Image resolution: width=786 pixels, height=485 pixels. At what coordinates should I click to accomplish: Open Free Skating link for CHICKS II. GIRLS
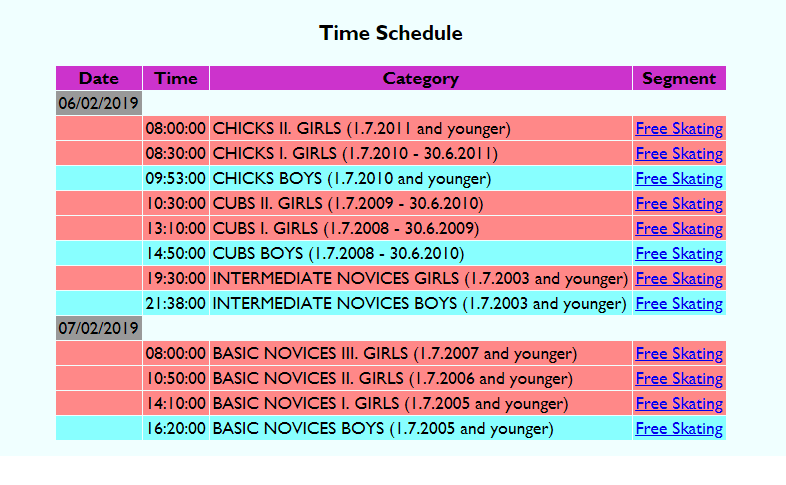[679, 129]
